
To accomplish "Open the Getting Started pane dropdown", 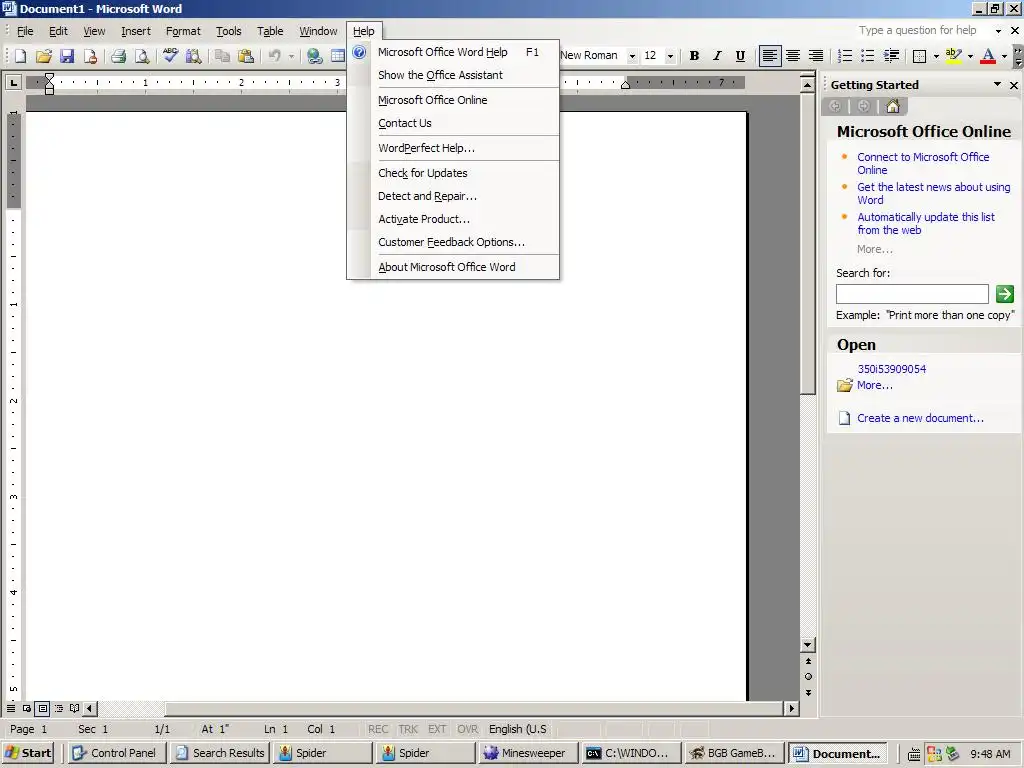I will (997, 84).
